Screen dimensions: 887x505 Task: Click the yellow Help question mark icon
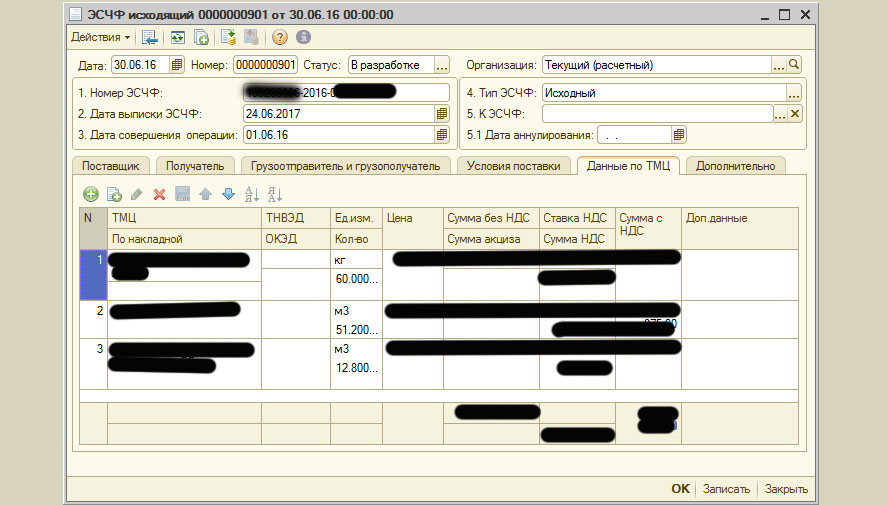[280, 37]
